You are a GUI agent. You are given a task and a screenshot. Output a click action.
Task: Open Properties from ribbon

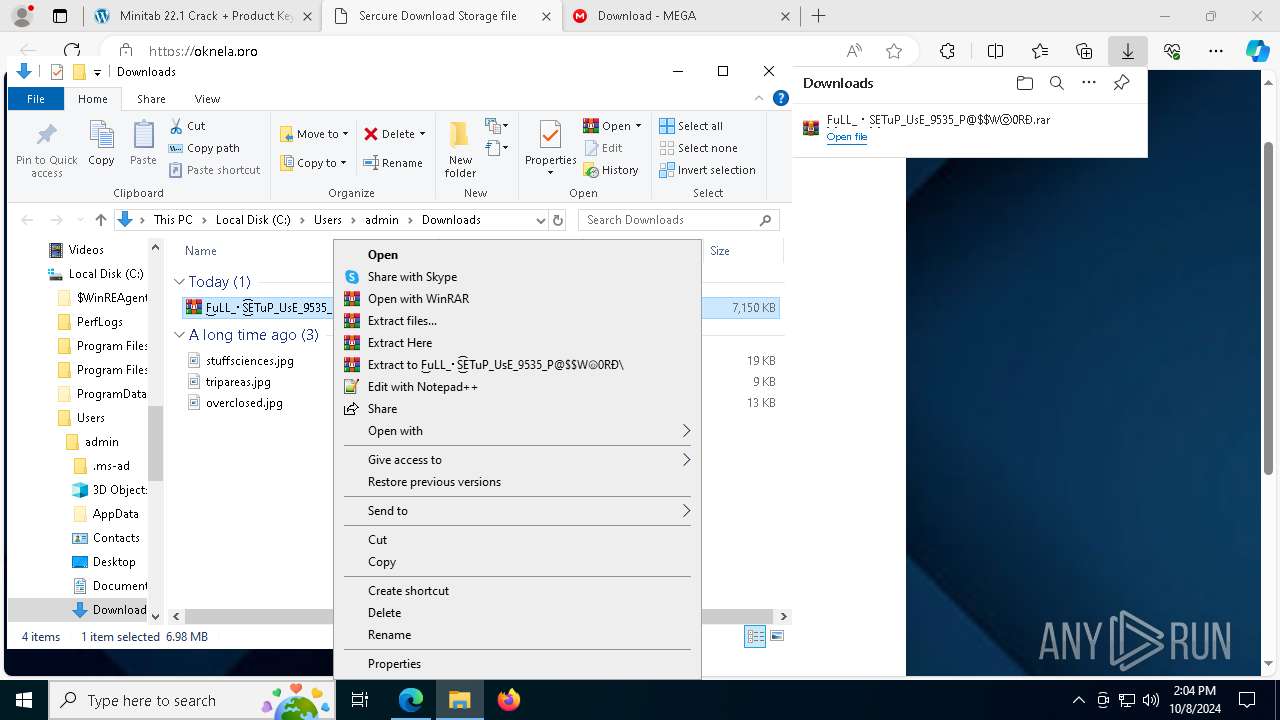point(550,148)
